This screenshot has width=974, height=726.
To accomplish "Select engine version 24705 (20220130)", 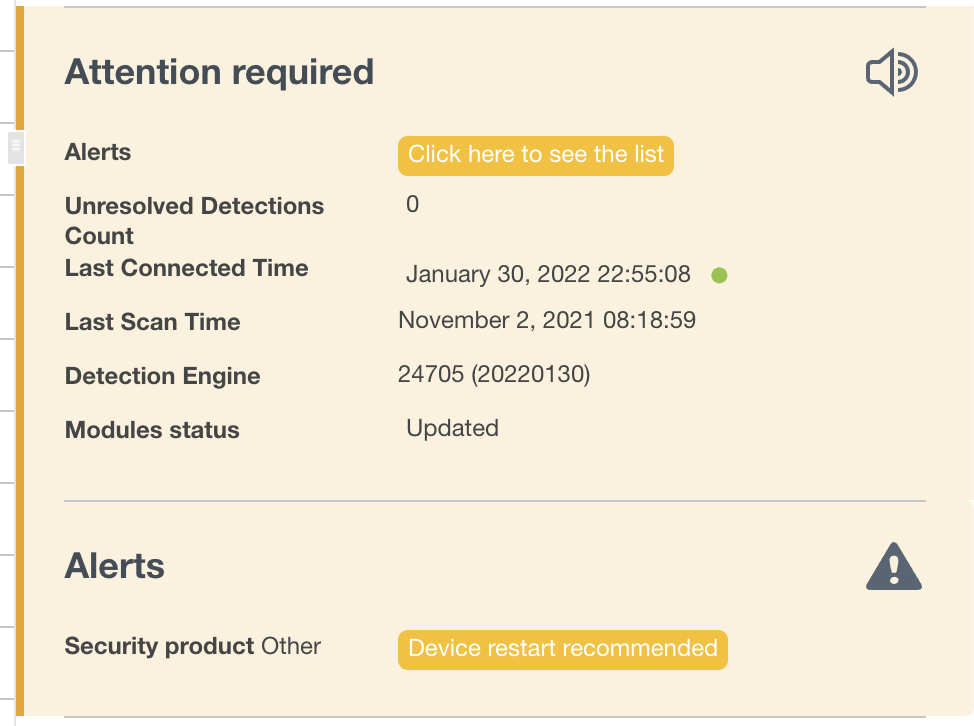I will [494, 375].
